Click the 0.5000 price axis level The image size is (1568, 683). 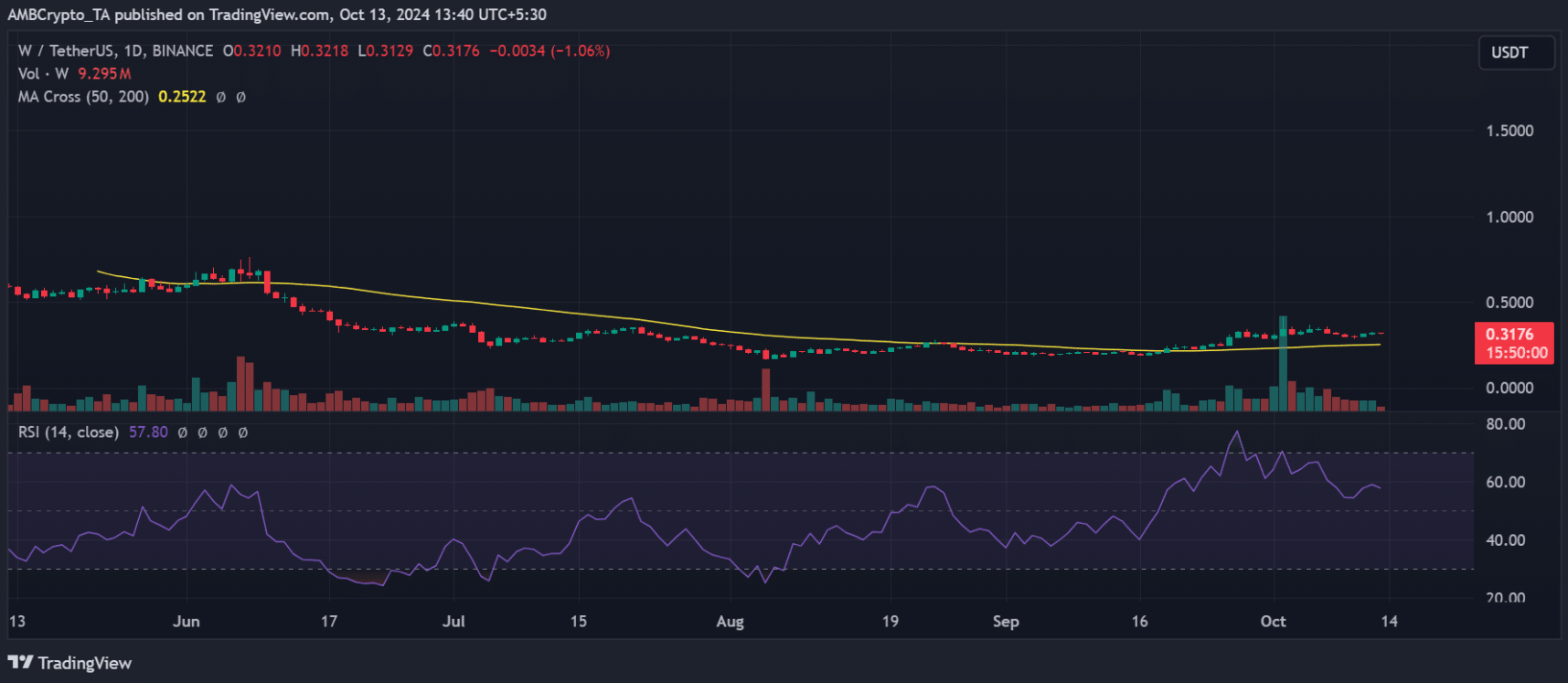click(1509, 303)
